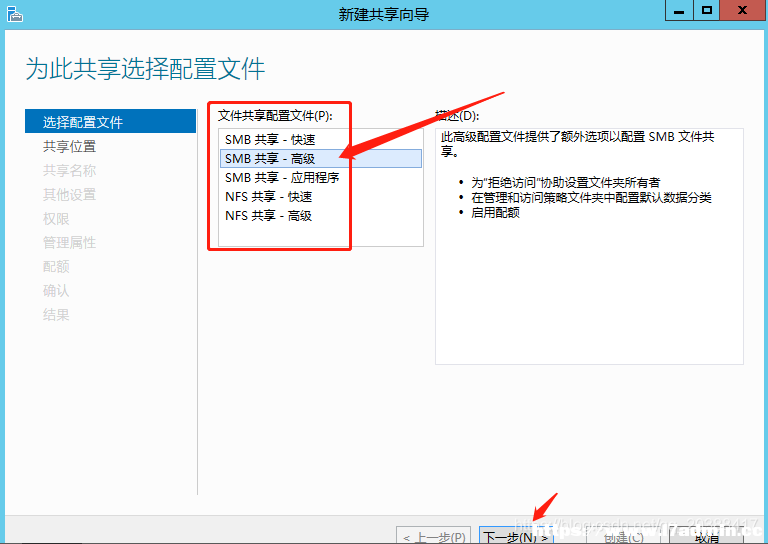Screen dimensions: 768x544
Task: Click the 配额 step in sidebar
Action: click(x=56, y=266)
